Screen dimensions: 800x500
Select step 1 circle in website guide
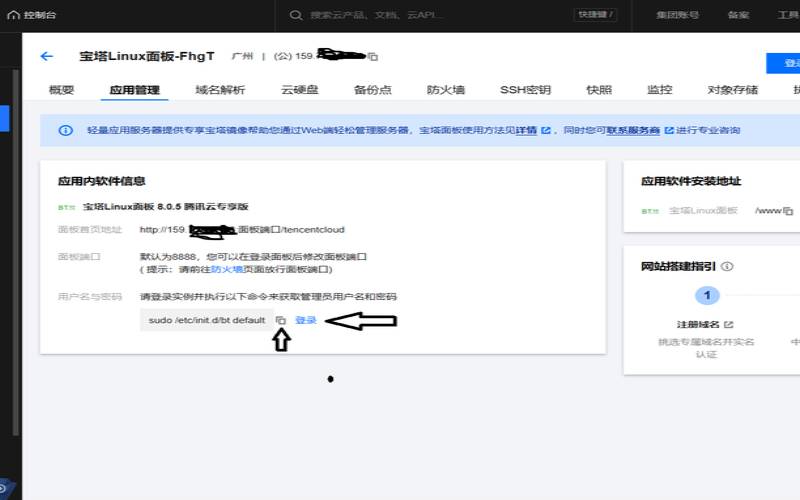coord(707,295)
